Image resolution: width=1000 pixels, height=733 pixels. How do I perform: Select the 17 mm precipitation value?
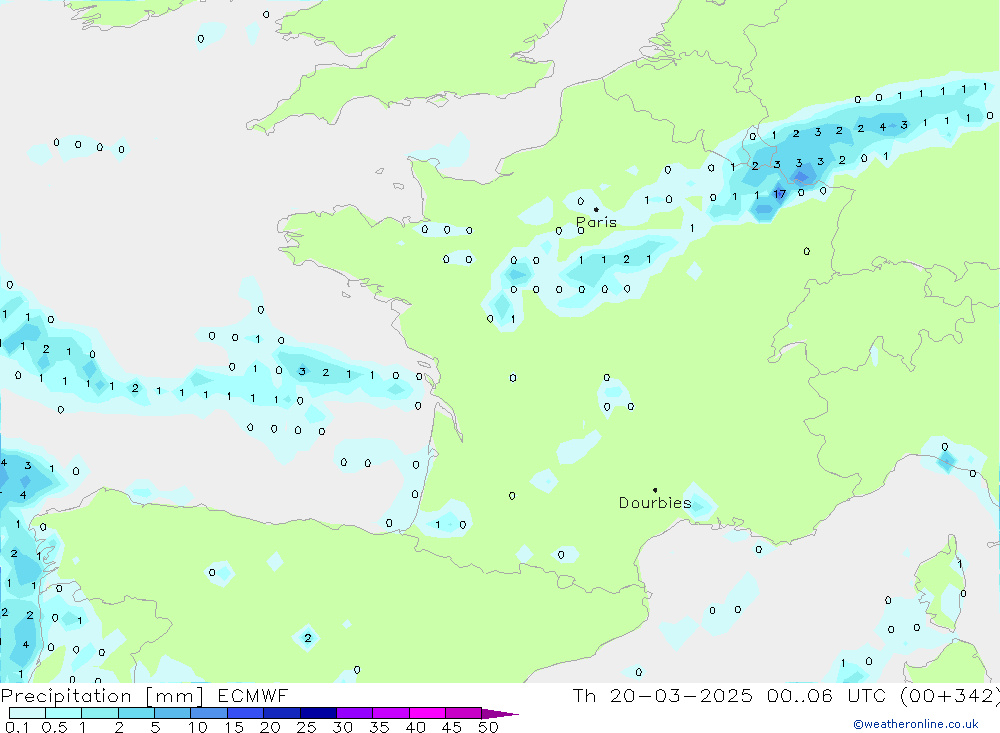point(779,194)
